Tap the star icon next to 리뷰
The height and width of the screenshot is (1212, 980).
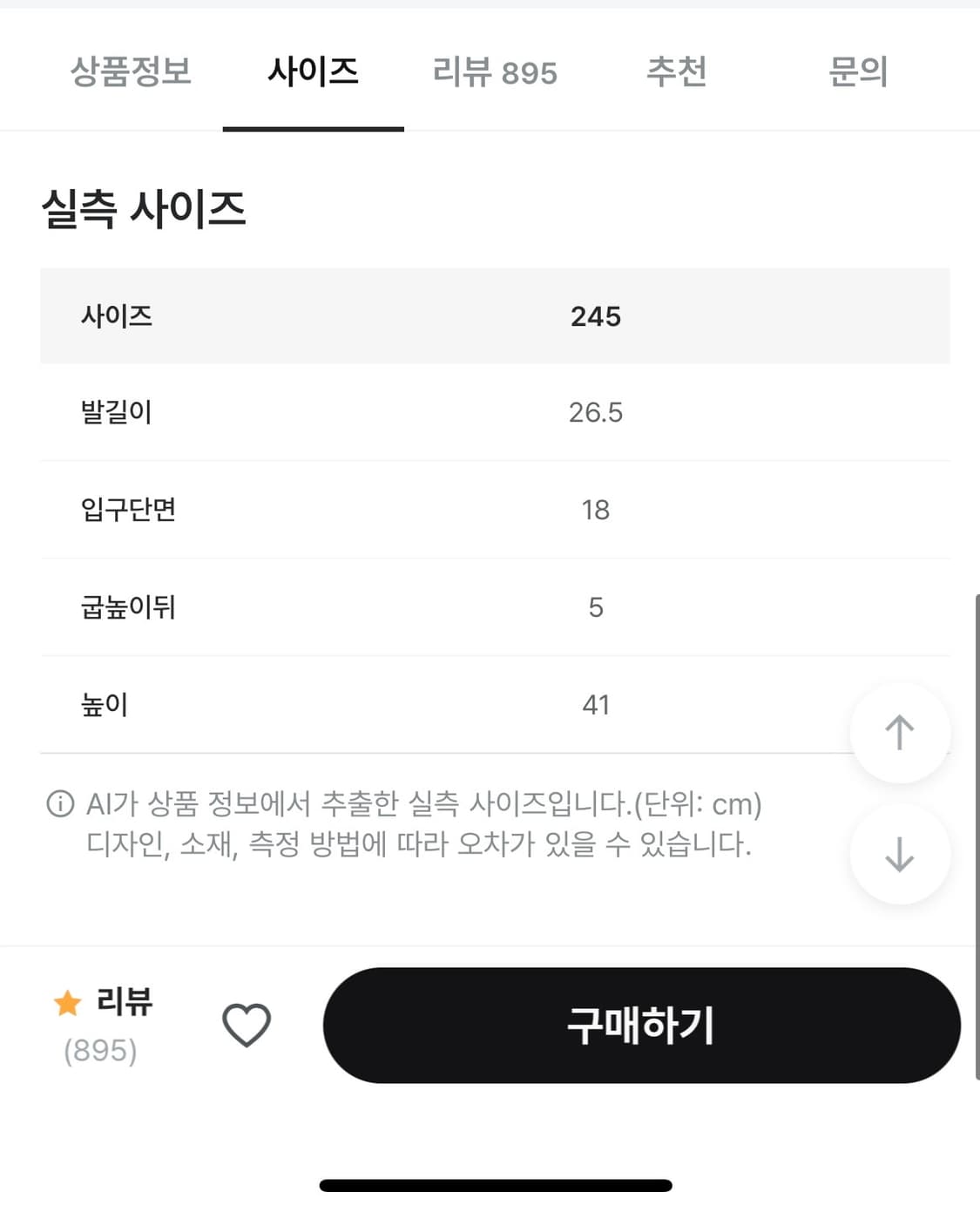[x=66, y=1004]
